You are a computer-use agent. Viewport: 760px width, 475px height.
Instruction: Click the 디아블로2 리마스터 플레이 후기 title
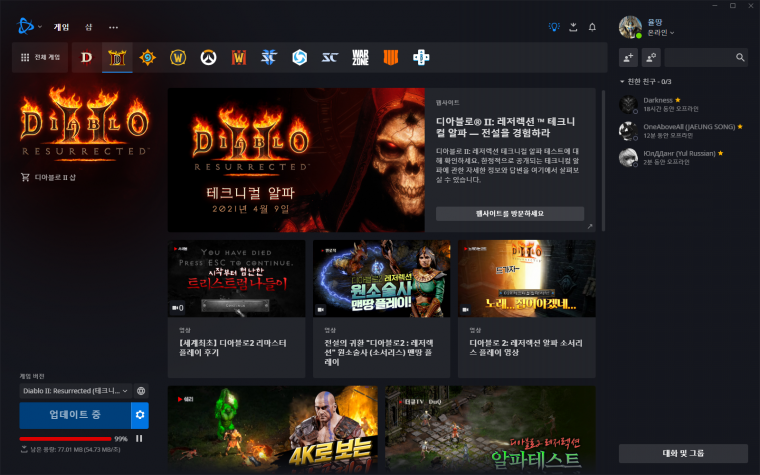coord(233,348)
